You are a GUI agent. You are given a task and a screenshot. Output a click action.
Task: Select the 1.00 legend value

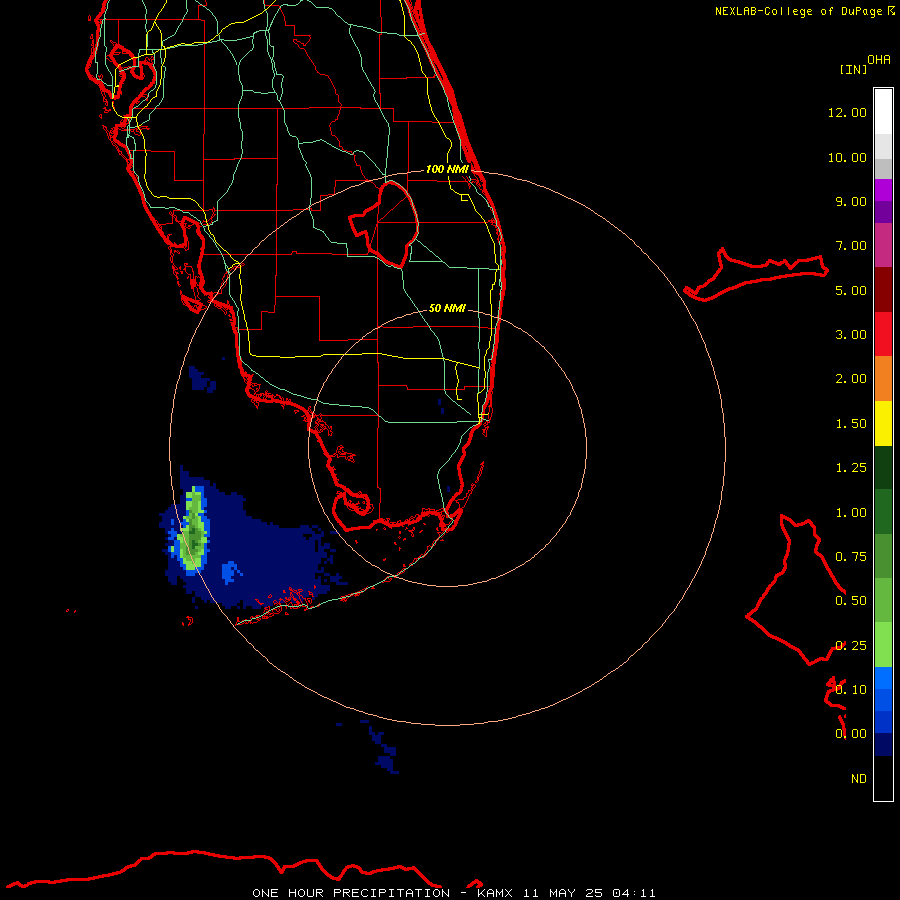(851, 513)
